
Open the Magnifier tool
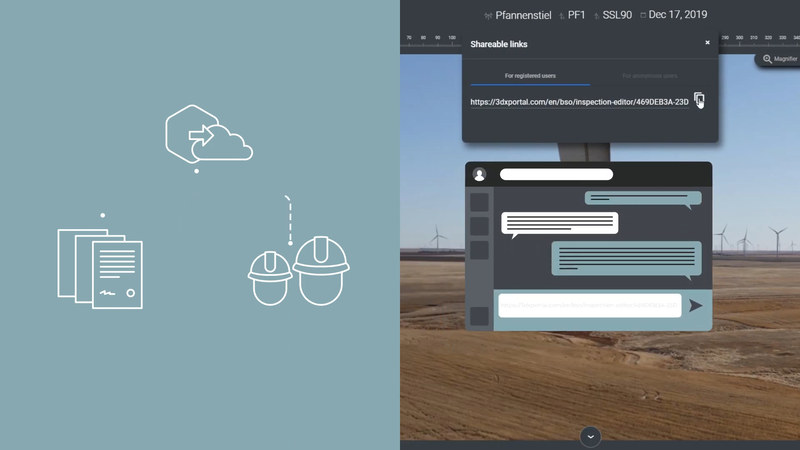pyautogui.click(x=780, y=59)
